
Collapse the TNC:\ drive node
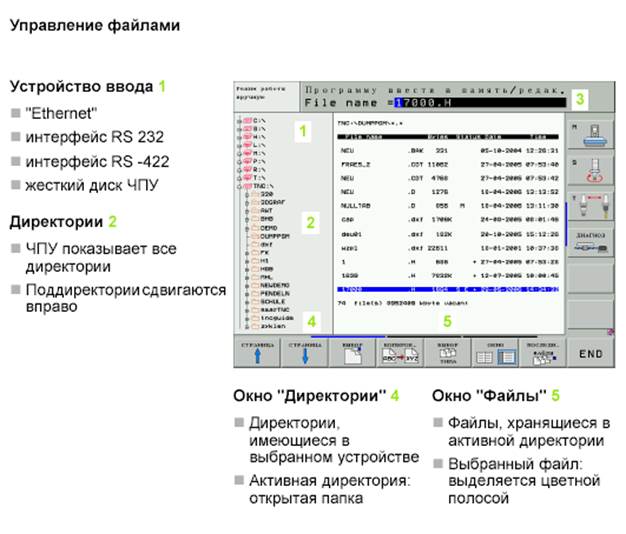[240, 186]
